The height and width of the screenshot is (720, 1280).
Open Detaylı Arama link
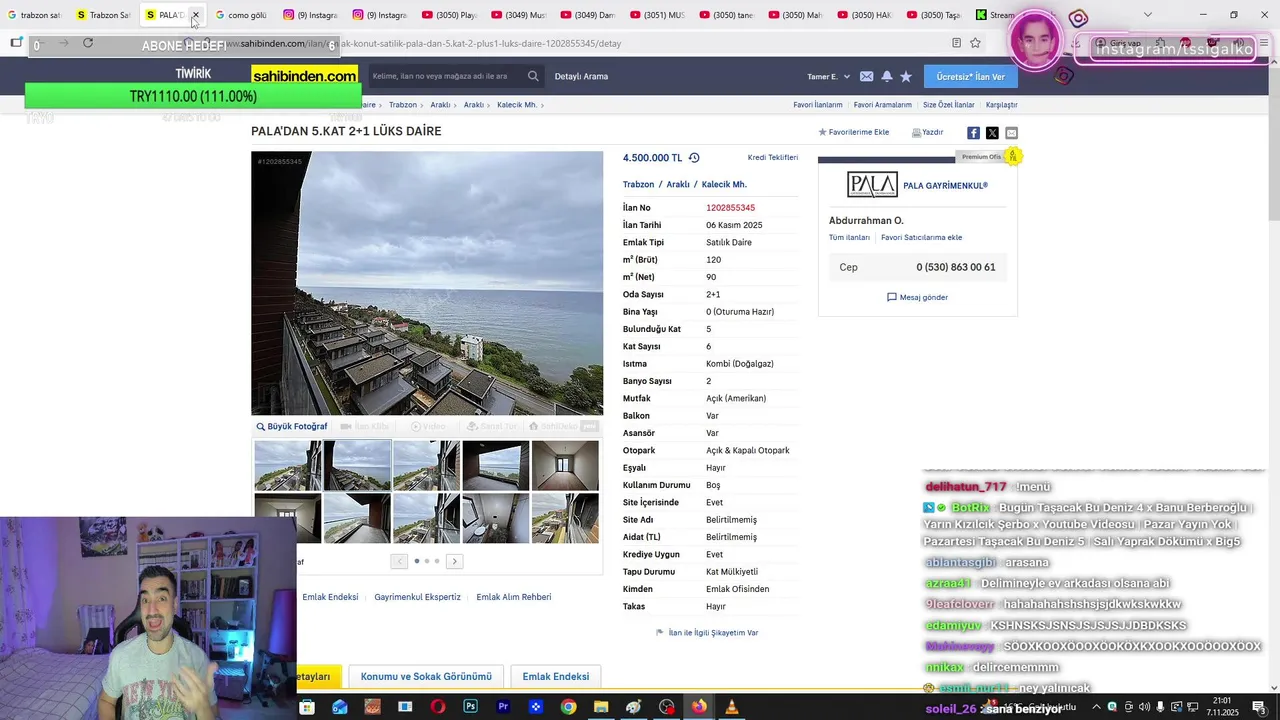(581, 76)
